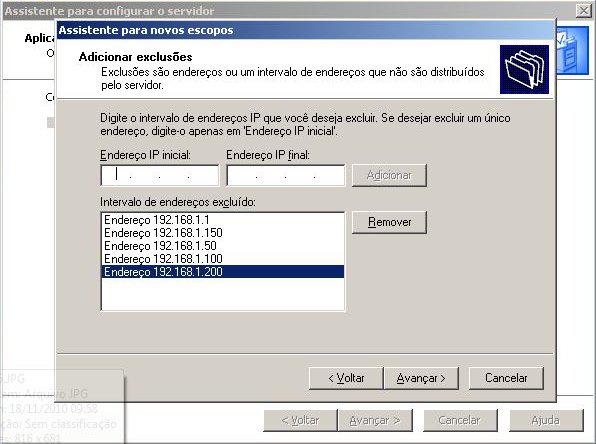Click the disabled Adicionar button

[389, 175]
